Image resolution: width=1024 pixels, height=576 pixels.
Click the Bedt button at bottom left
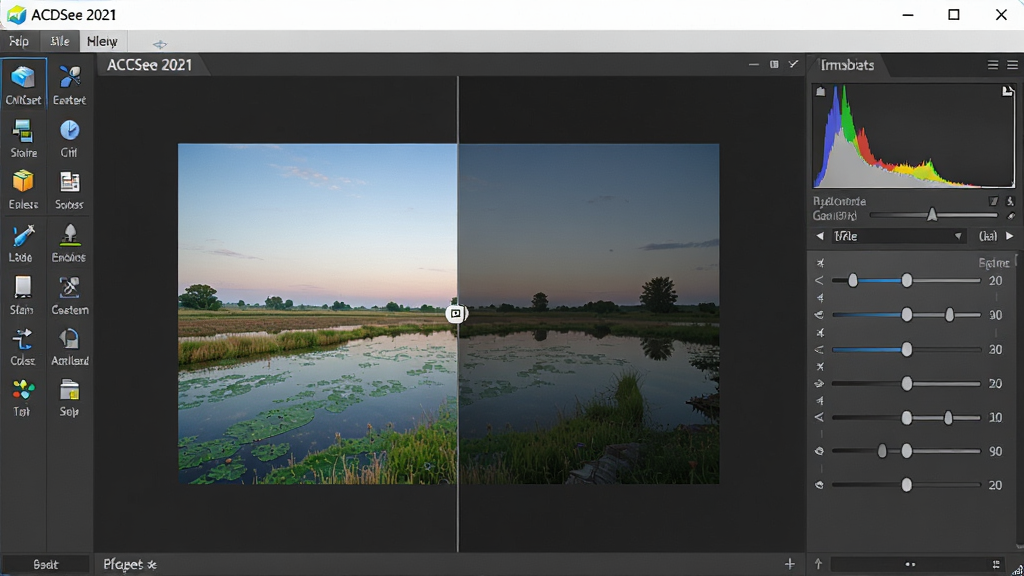[x=46, y=564]
